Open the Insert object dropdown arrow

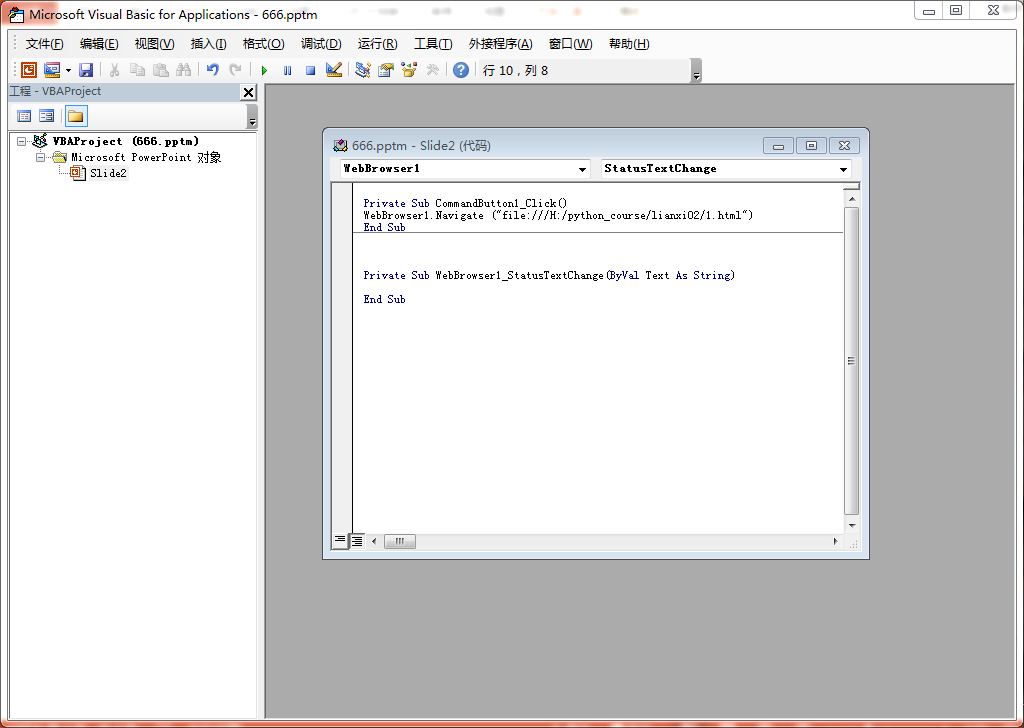click(68, 71)
